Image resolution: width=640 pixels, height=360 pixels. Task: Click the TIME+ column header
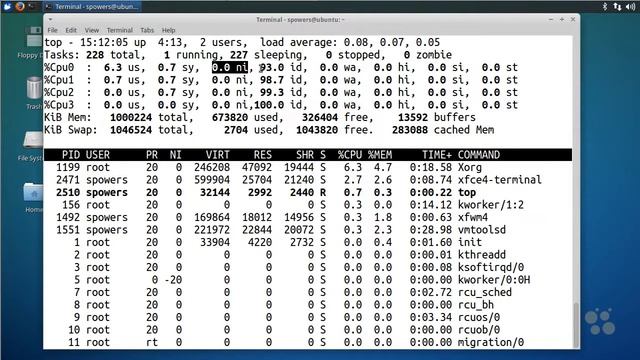click(437, 155)
